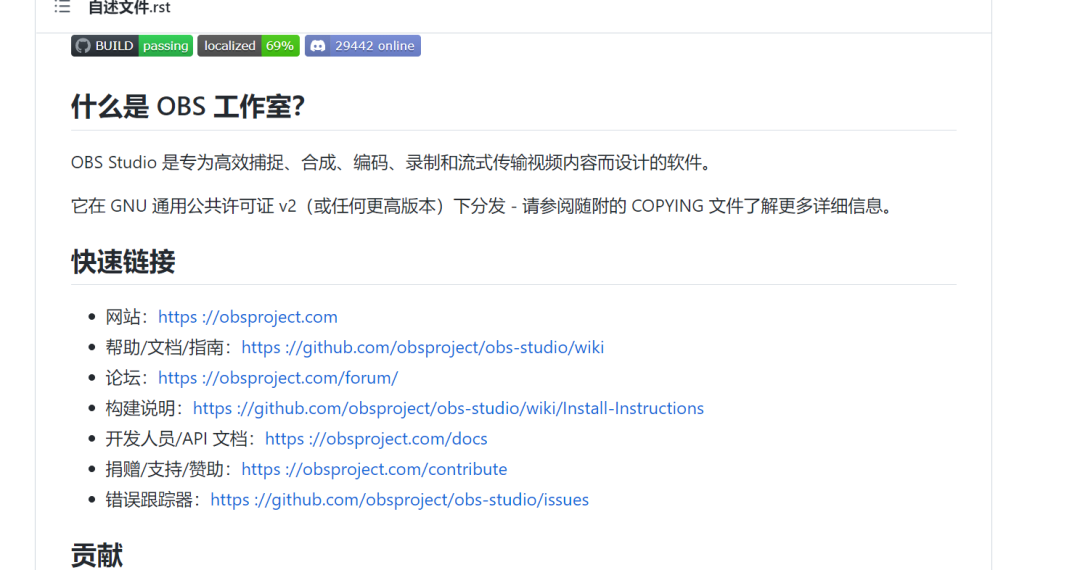Open the obsproject.com/docs link
This screenshot has width=1080, height=570.
point(376,439)
